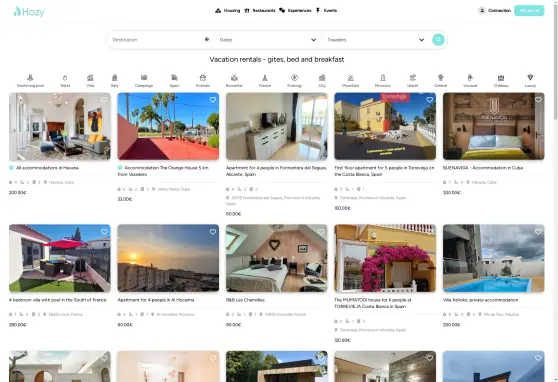The height and width of the screenshot is (382, 558).
Task: Open The MUMATODI house listing title
Action: click(373, 303)
